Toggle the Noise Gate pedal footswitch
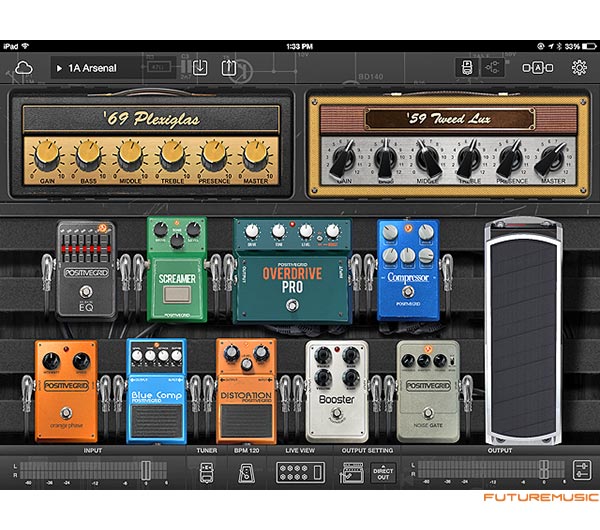 428,413
